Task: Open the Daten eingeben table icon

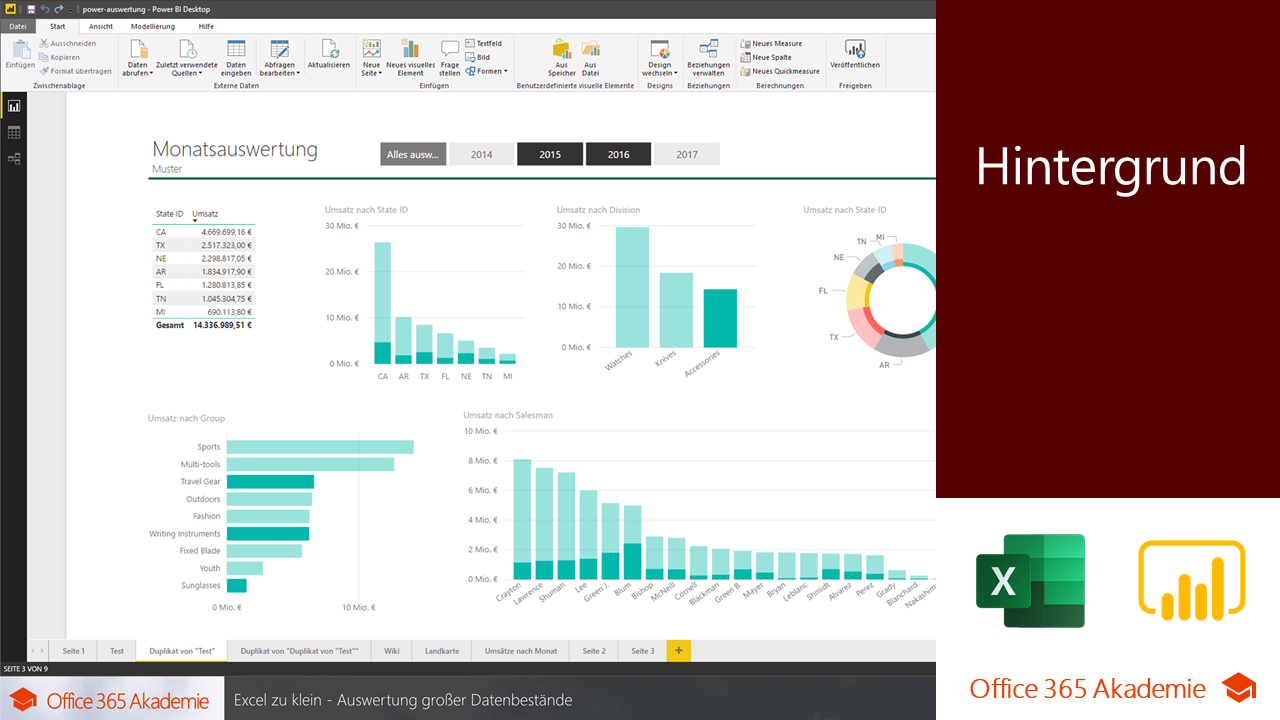Action: [236, 49]
